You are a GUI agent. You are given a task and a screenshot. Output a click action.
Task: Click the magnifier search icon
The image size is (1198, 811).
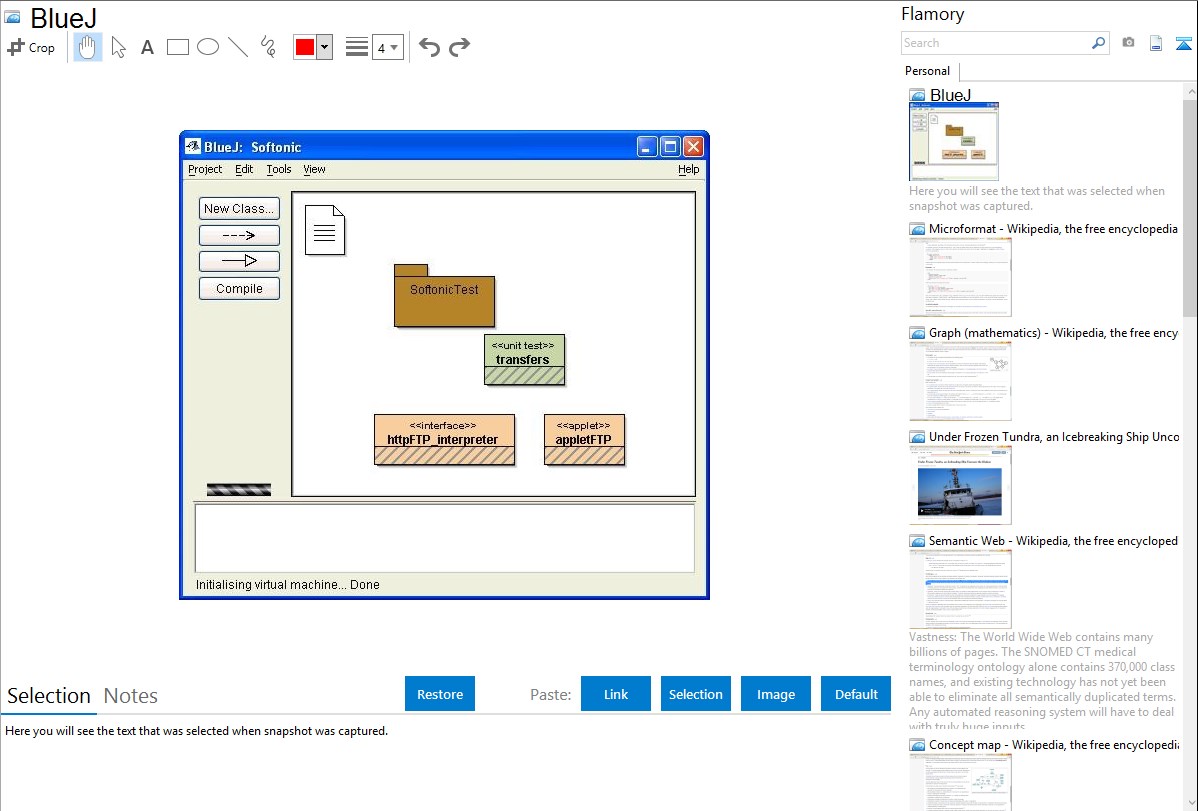(1098, 43)
